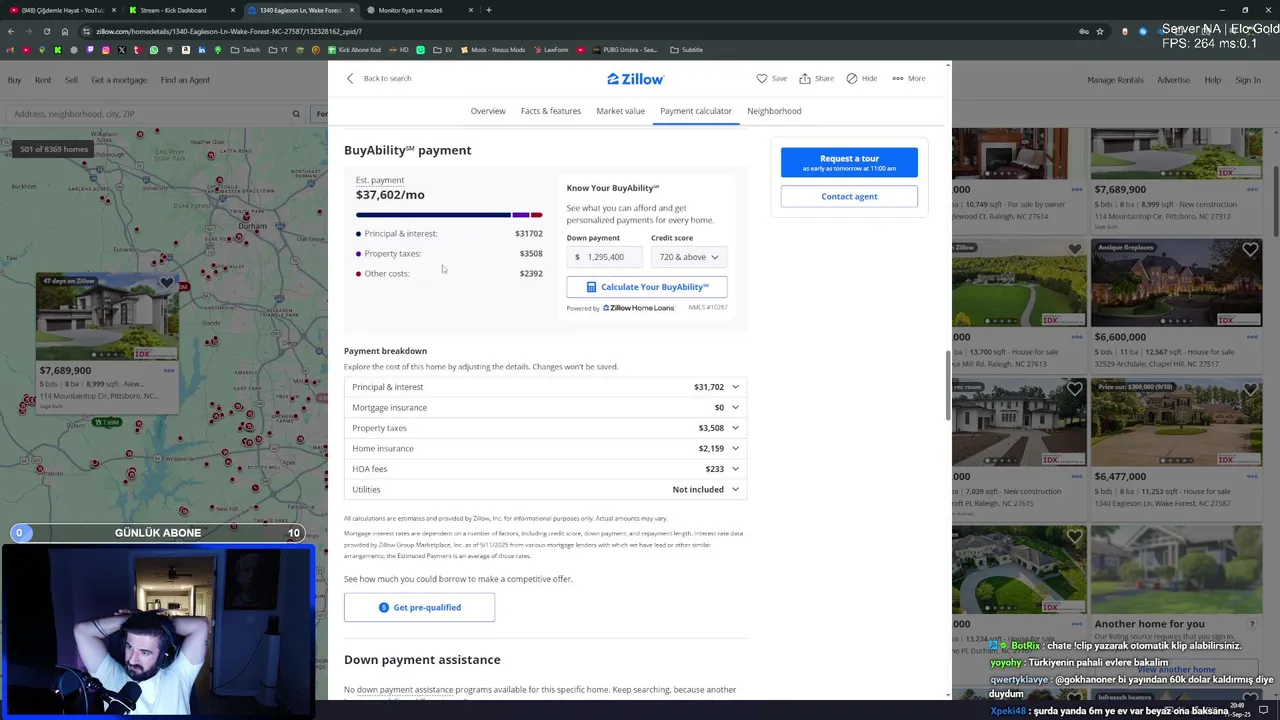Open the Credit score dropdown
The height and width of the screenshot is (720, 1280).
pos(689,257)
